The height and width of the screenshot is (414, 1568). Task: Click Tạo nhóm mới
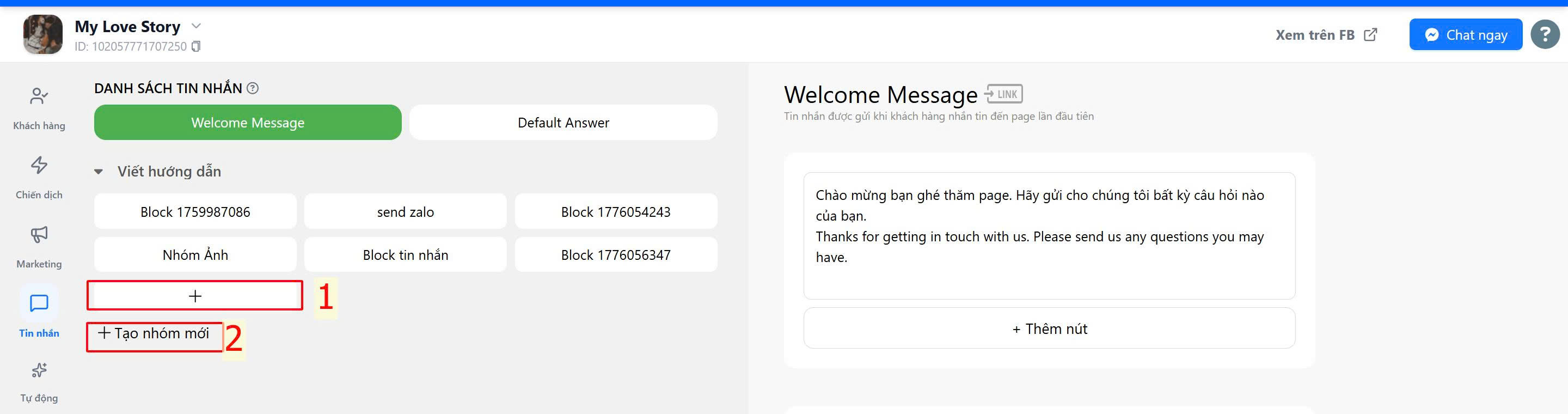154,333
